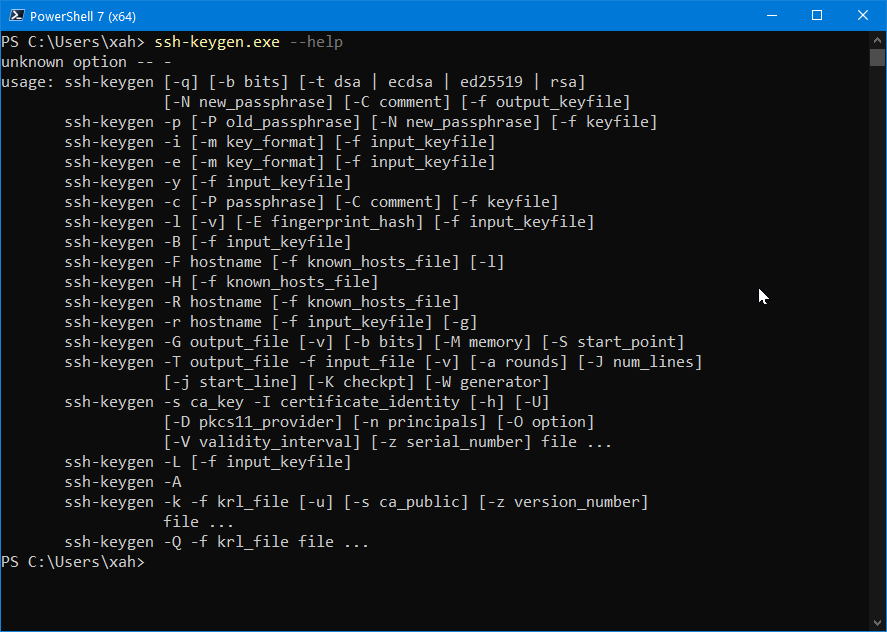This screenshot has height=632, width=887.
Task: Click the 'ssh-keygen -i' usage line
Action: pos(279,142)
